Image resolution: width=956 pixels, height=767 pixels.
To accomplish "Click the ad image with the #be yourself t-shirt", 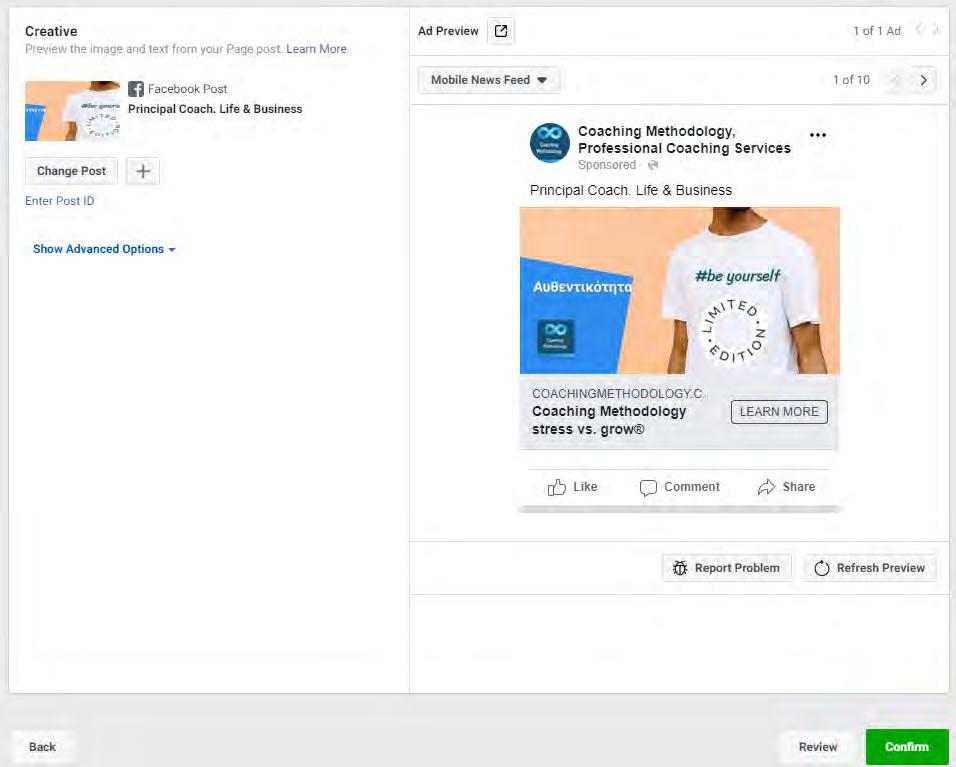I will click(680, 290).
